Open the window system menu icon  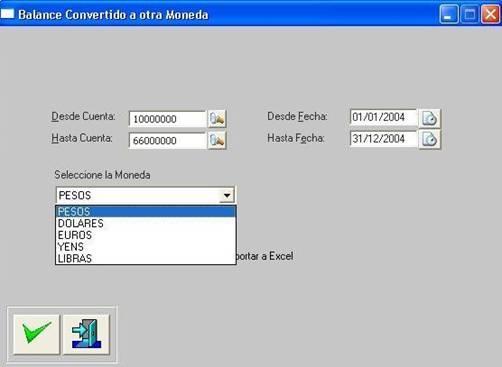(7, 14)
